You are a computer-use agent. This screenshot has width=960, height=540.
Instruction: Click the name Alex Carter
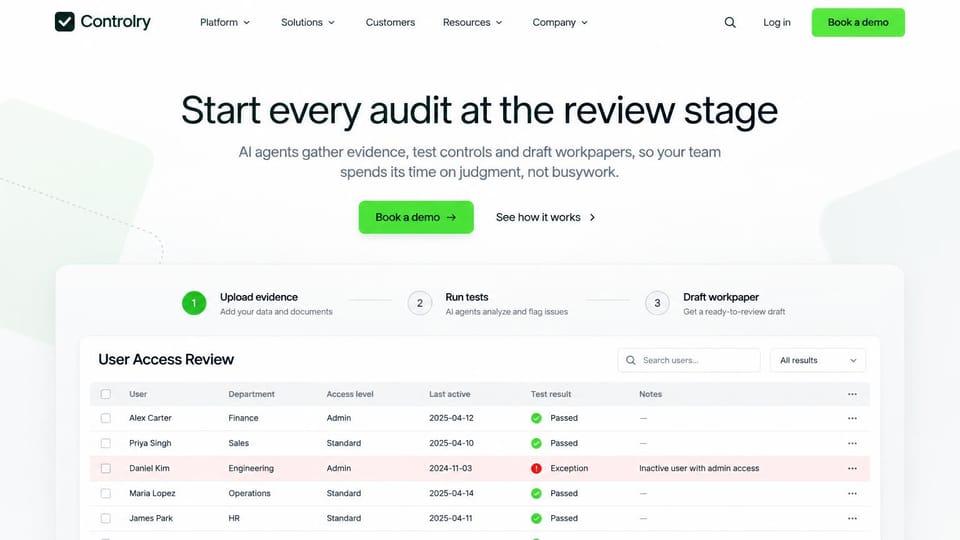click(x=150, y=418)
